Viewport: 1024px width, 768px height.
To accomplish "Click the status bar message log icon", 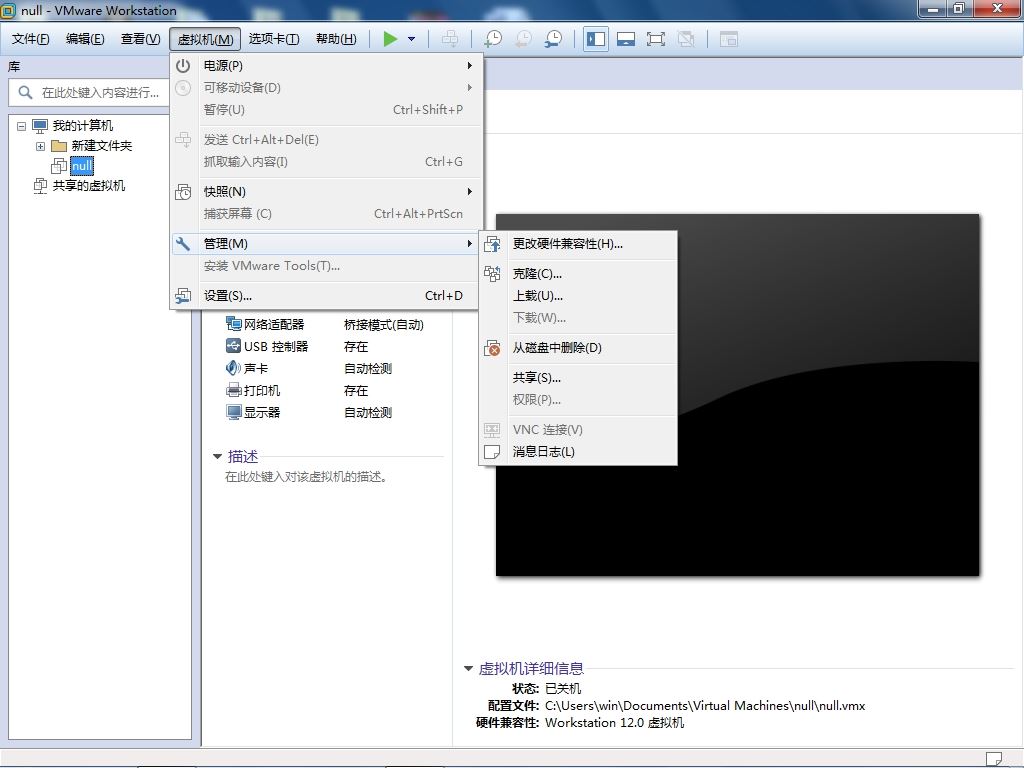I will pos(993,758).
